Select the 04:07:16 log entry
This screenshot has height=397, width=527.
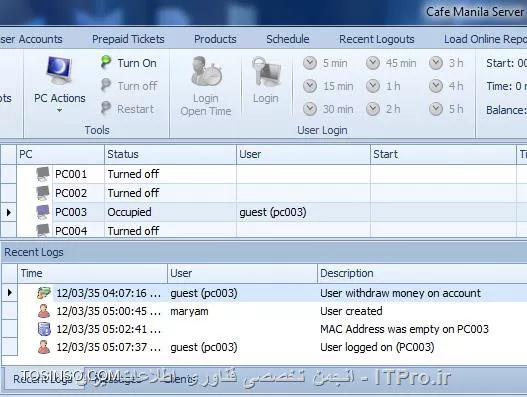coord(264,293)
